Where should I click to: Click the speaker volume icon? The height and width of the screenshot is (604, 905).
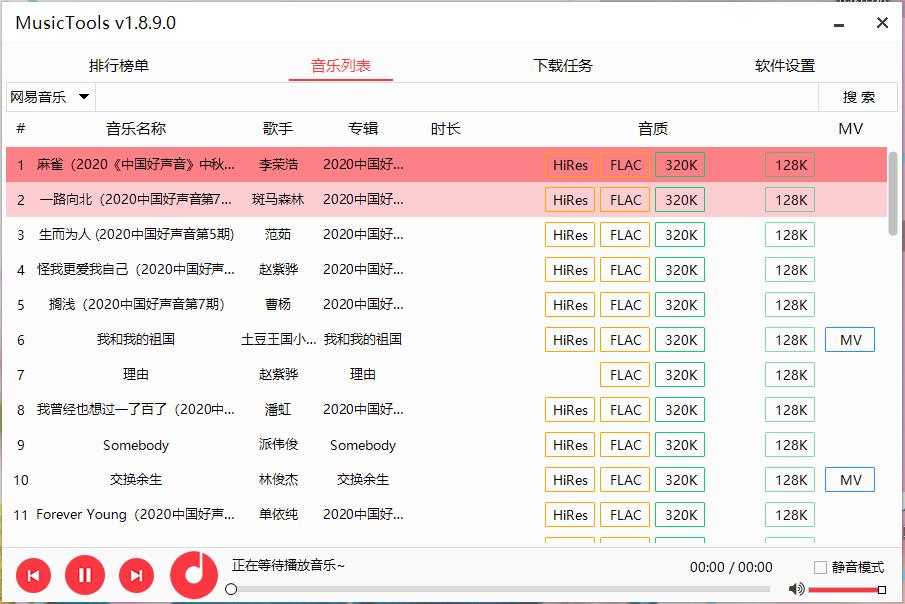[x=795, y=589]
